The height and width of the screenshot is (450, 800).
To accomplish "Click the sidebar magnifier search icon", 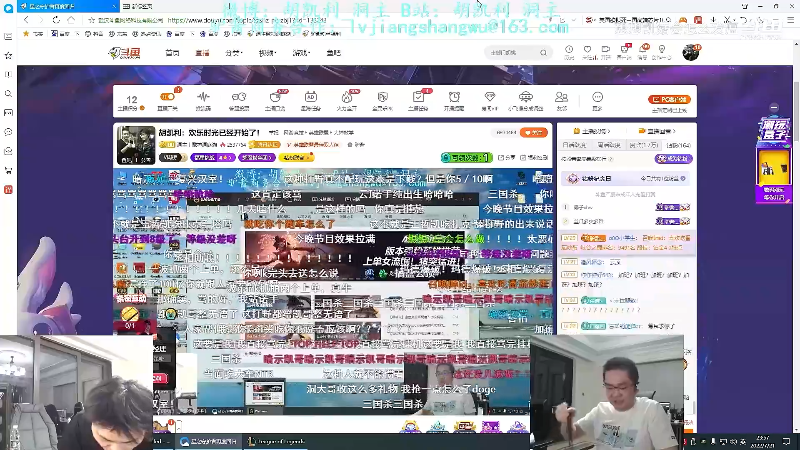I will coord(8,94).
